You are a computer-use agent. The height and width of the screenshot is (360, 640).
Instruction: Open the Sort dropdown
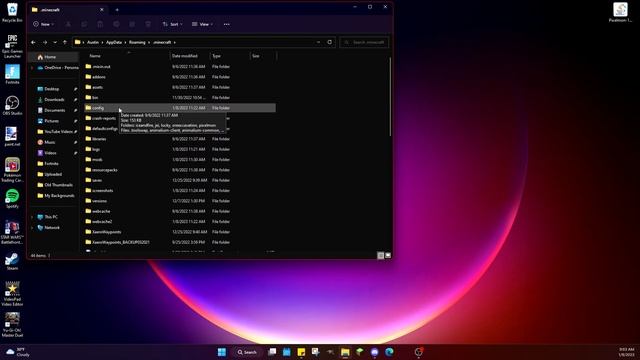(172, 24)
